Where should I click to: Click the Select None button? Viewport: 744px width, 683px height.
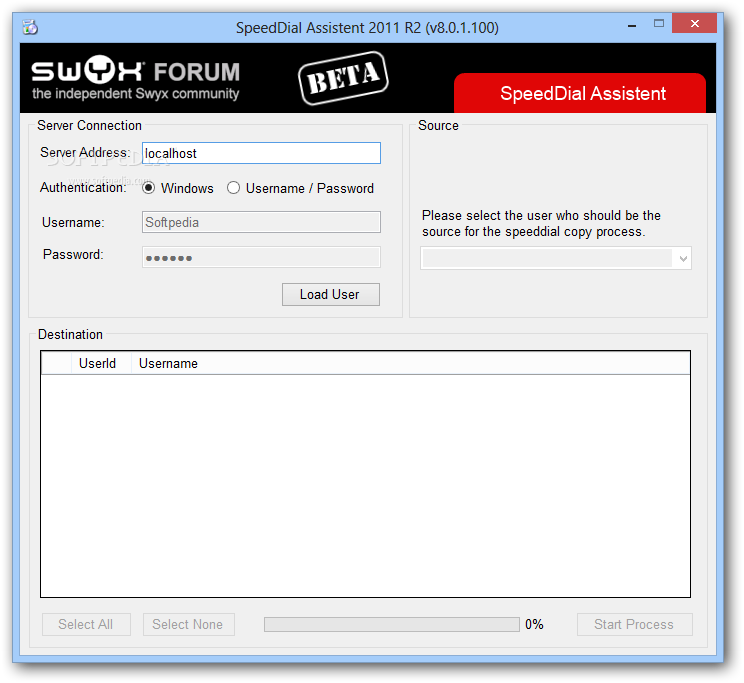(188, 624)
